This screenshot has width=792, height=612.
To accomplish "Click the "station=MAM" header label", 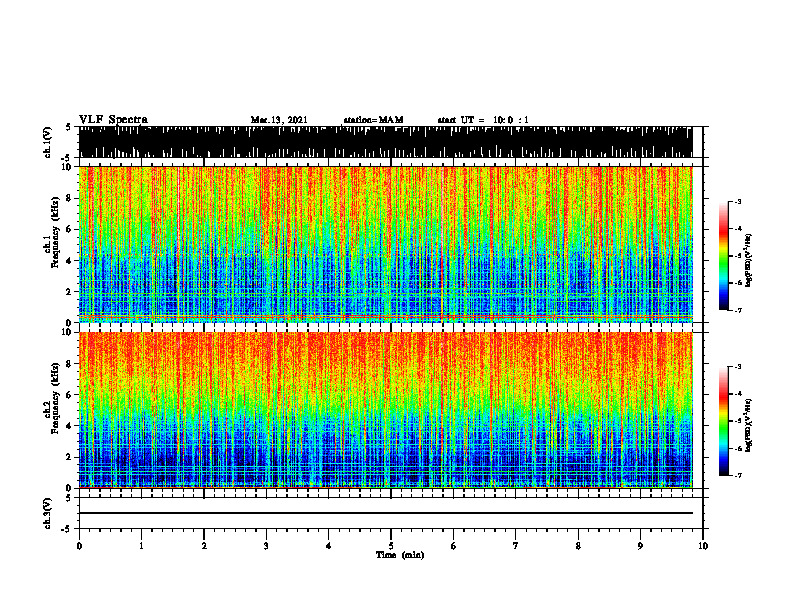I will coord(373,120).
